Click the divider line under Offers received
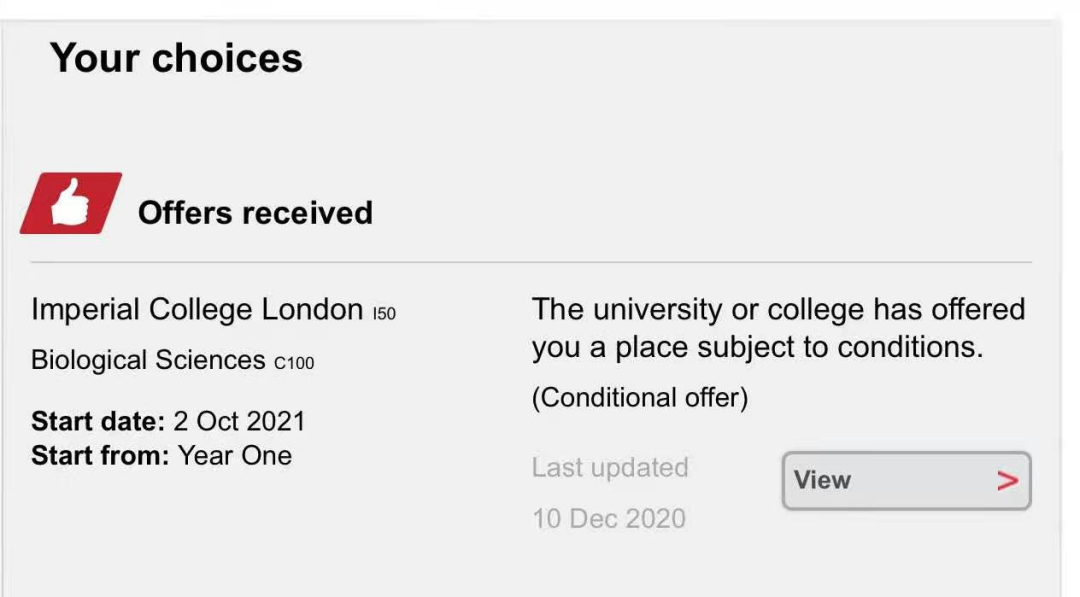 (531, 262)
